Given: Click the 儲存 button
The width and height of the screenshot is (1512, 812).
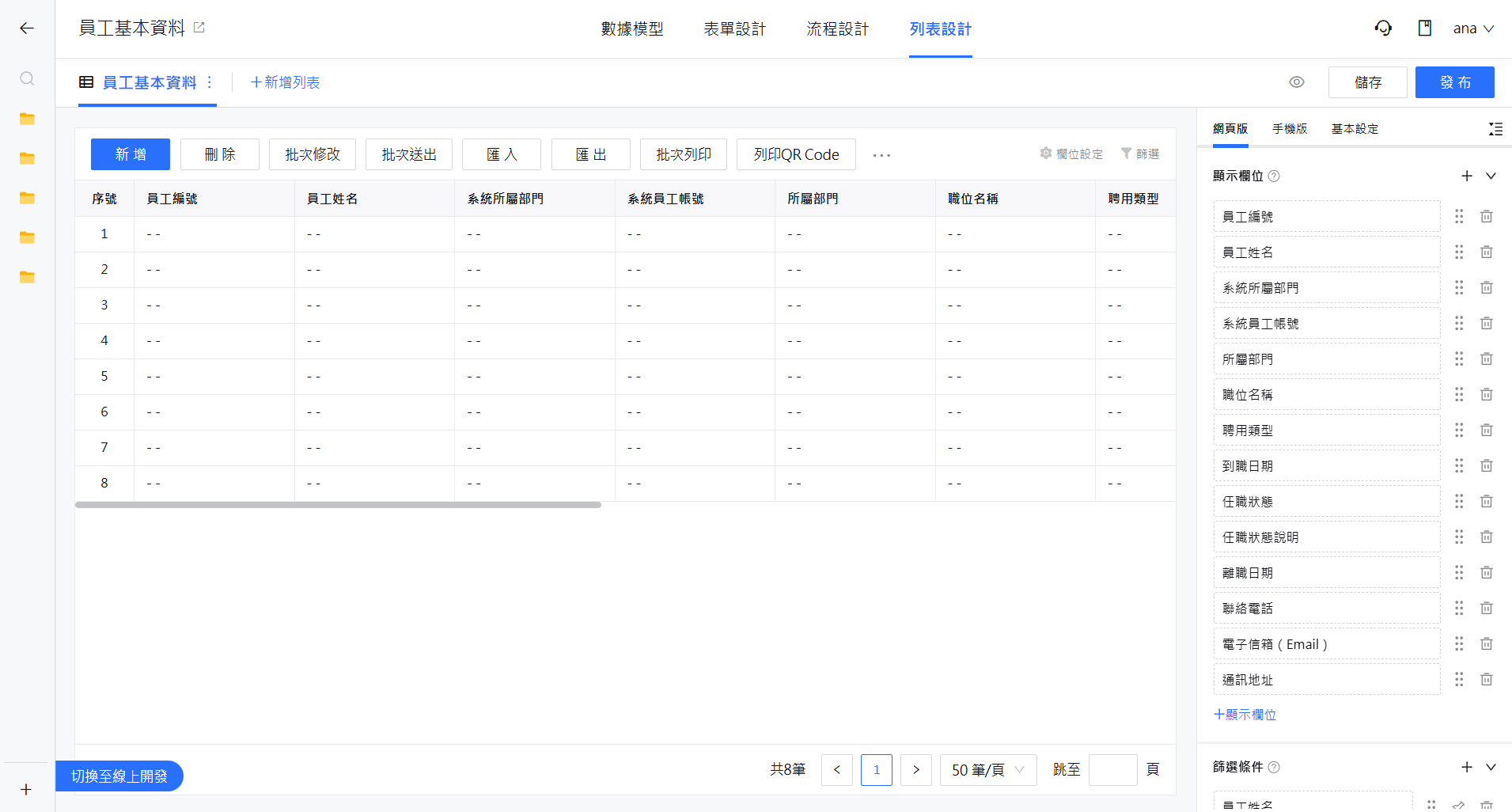Looking at the screenshot, I should pos(1368,82).
